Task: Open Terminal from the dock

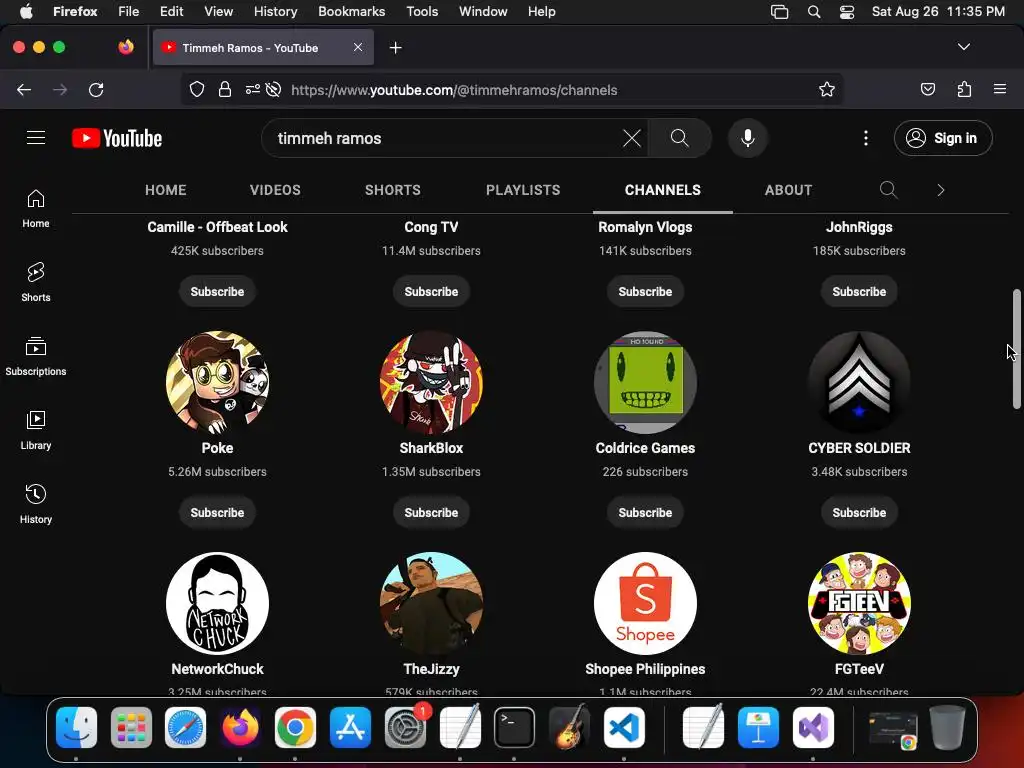Action: coord(514,728)
